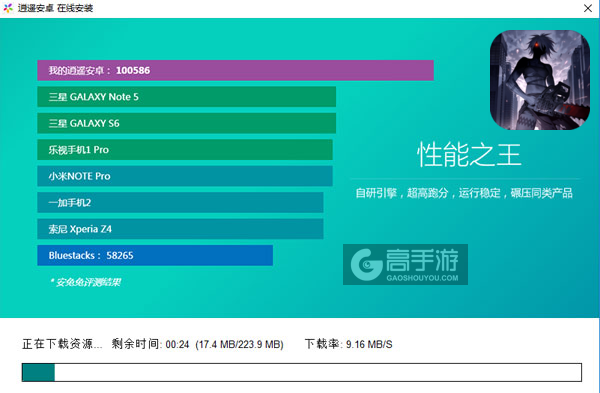Click the 17.4 MB/223.9 MB size readout

[x=240, y=344]
